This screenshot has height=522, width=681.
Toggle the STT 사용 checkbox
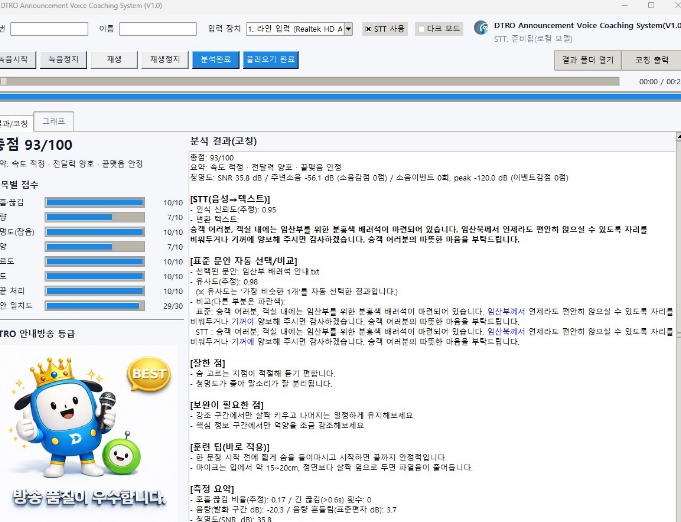coord(369,28)
